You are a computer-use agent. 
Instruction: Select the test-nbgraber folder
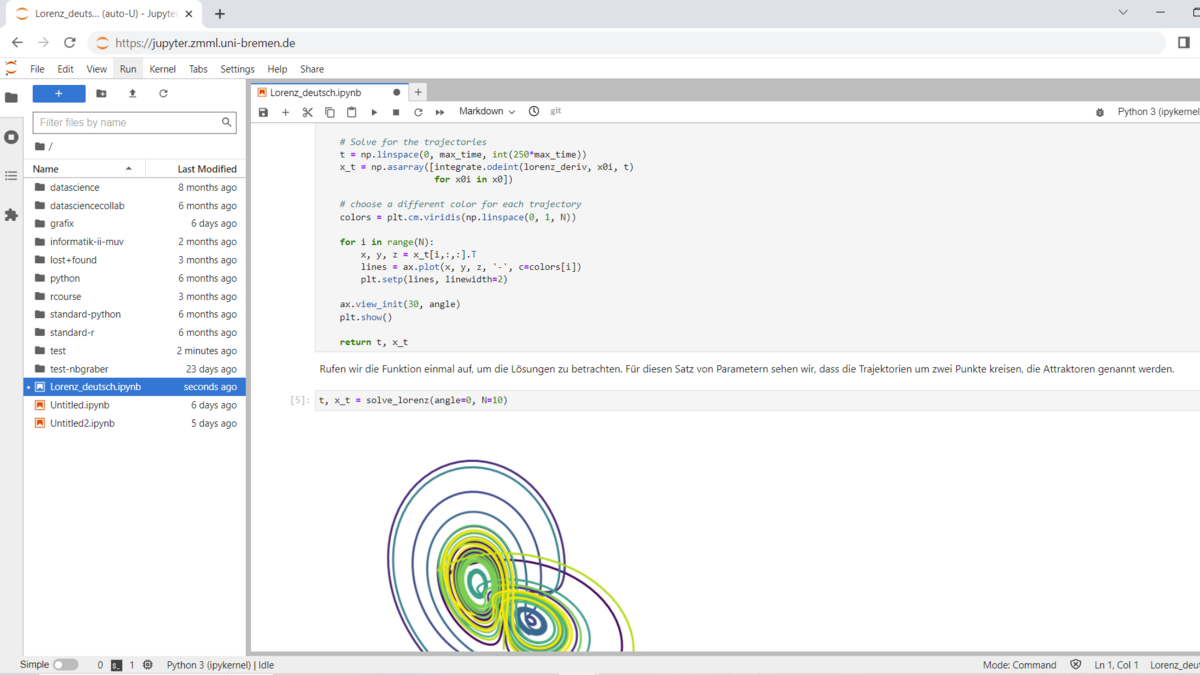[135, 369]
